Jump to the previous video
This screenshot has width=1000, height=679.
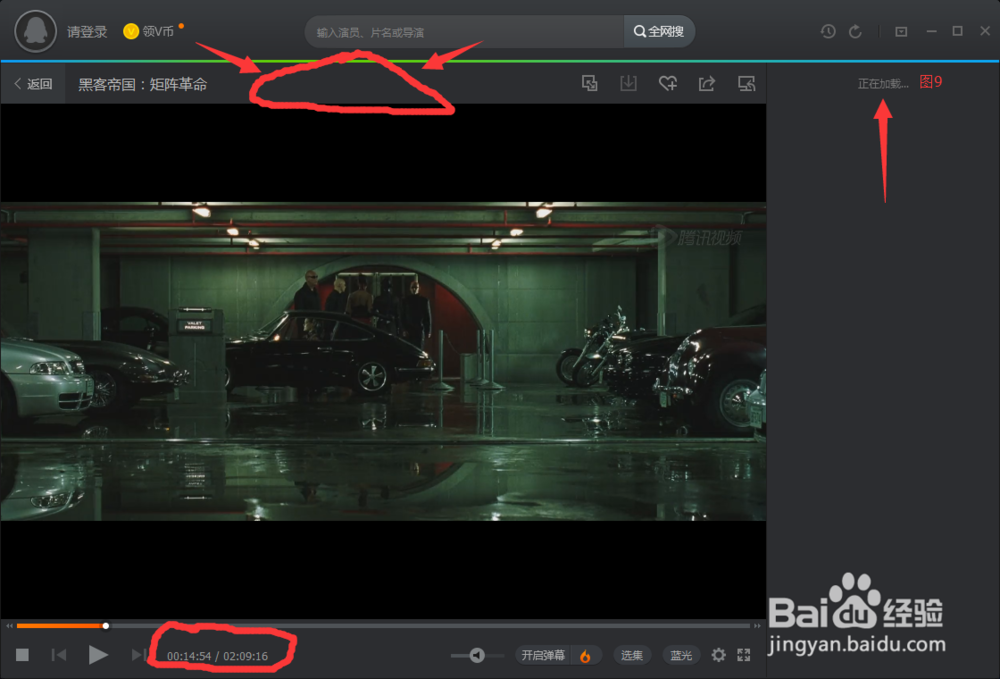point(59,655)
